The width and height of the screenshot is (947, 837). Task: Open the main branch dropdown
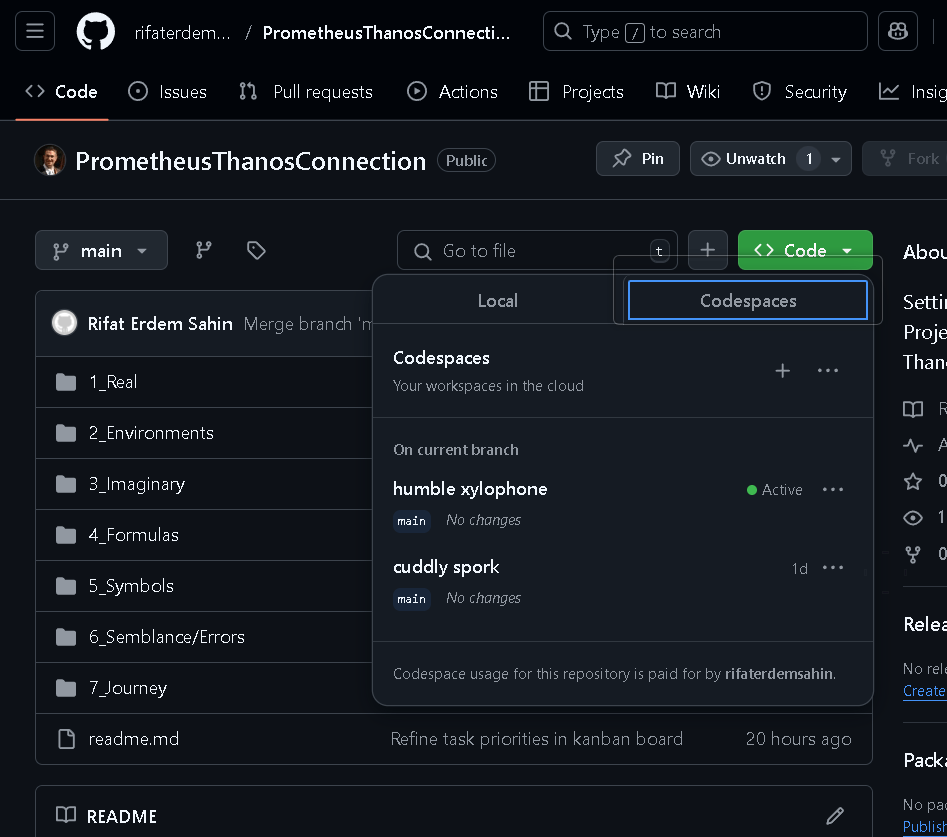pos(101,250)
